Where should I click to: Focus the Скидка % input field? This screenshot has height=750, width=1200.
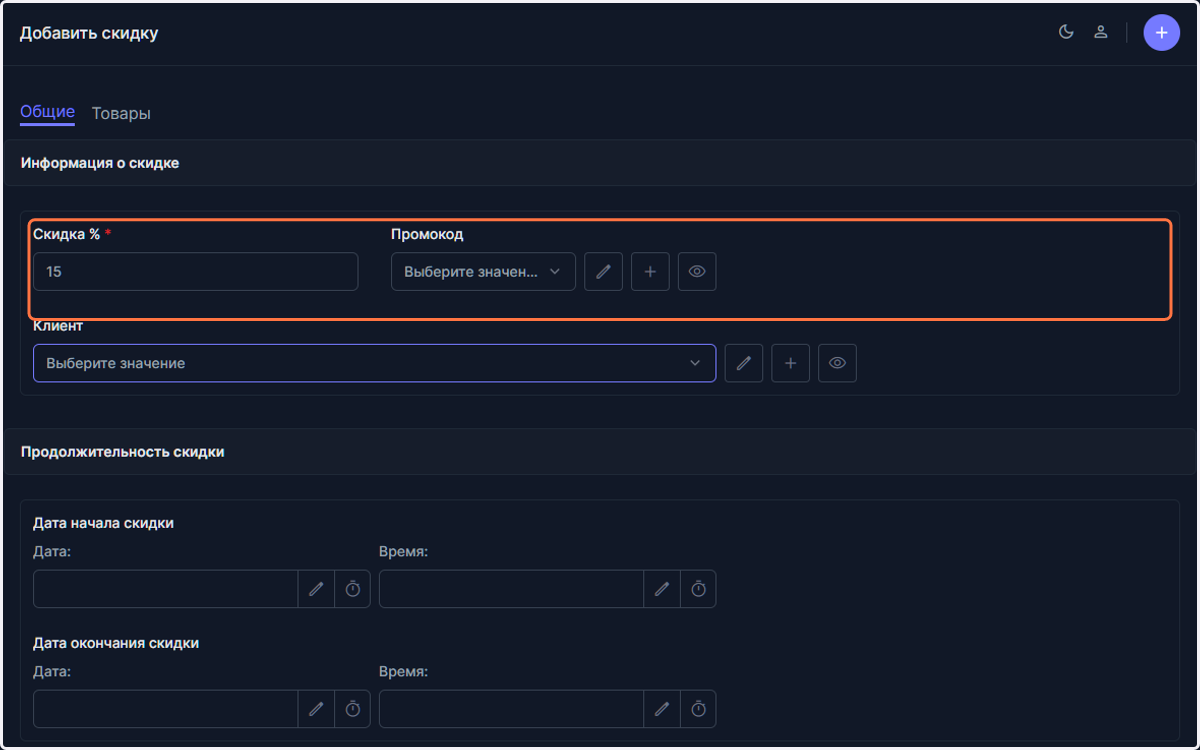coord(195,271)
